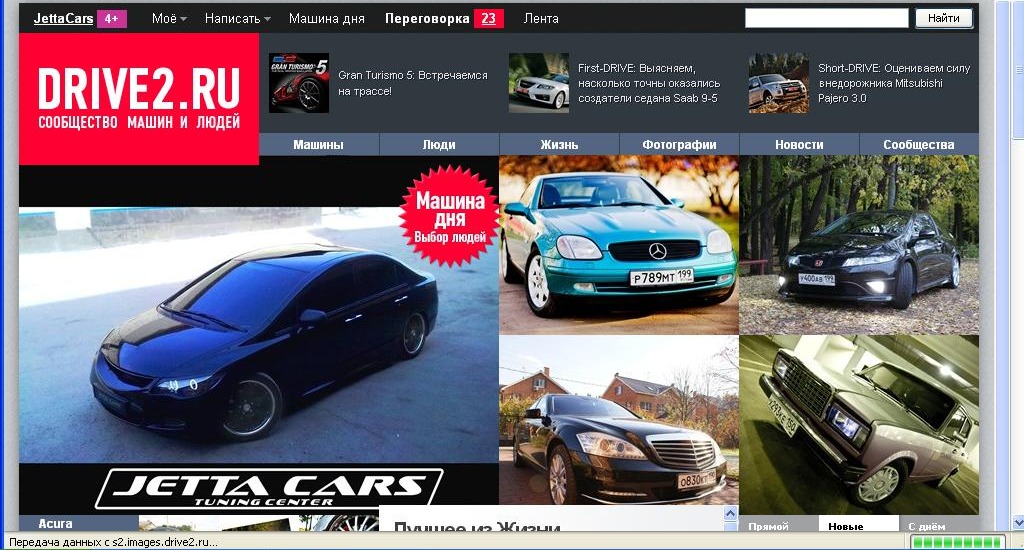Open the turquoise Mercedes SLK photo
The width and height of the screenshot is (1024, 550).
coord(618,245)
